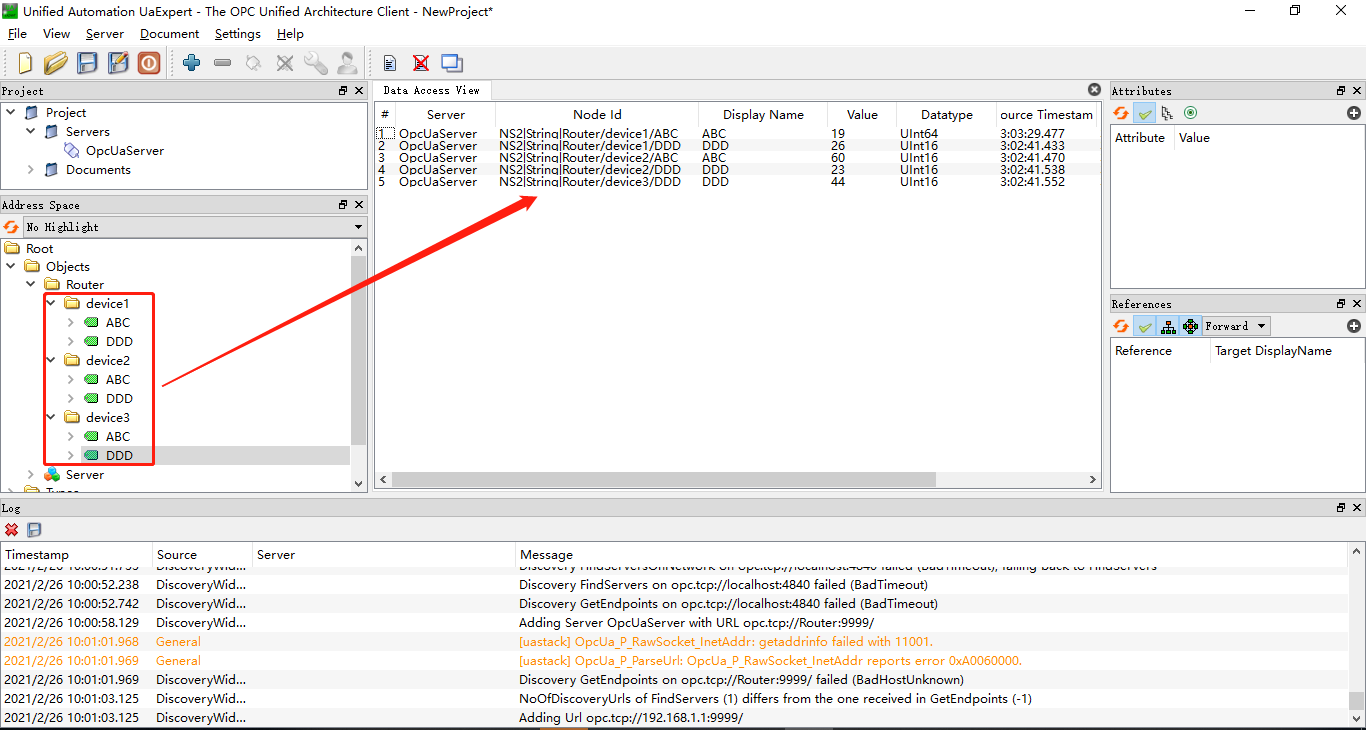
Task: Toggle the green checkmark in References toolbar
Action: [x=1144, y=326]
